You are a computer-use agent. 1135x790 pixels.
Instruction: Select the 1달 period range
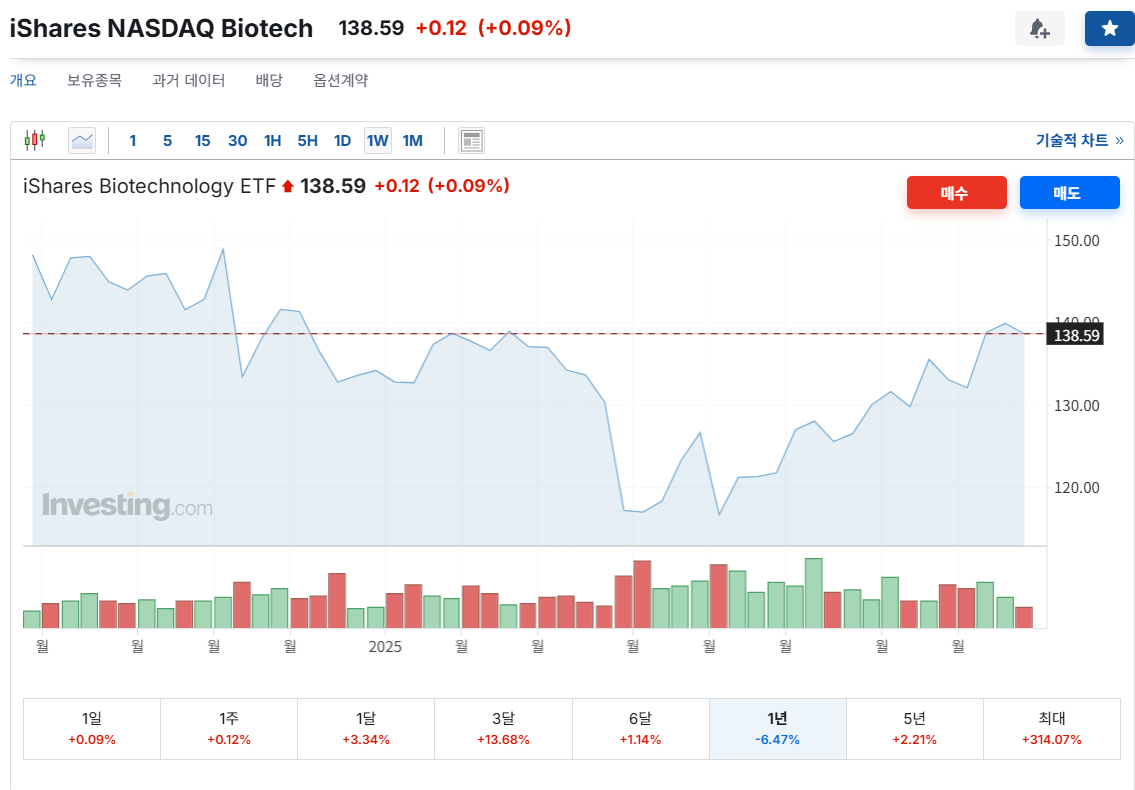(x=366, y=728)
